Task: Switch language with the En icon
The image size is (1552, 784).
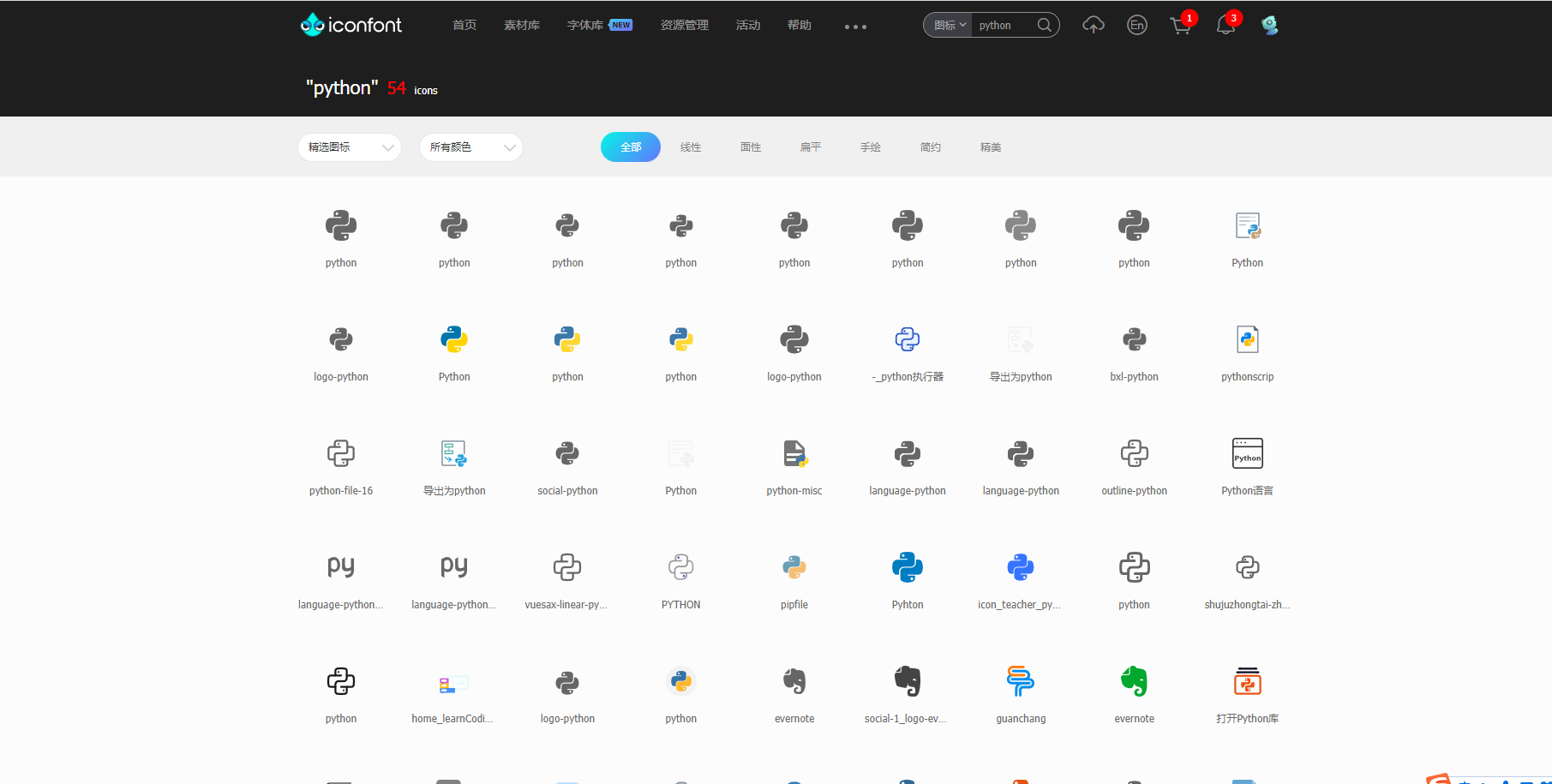Action: click(x=1137, y=25)
